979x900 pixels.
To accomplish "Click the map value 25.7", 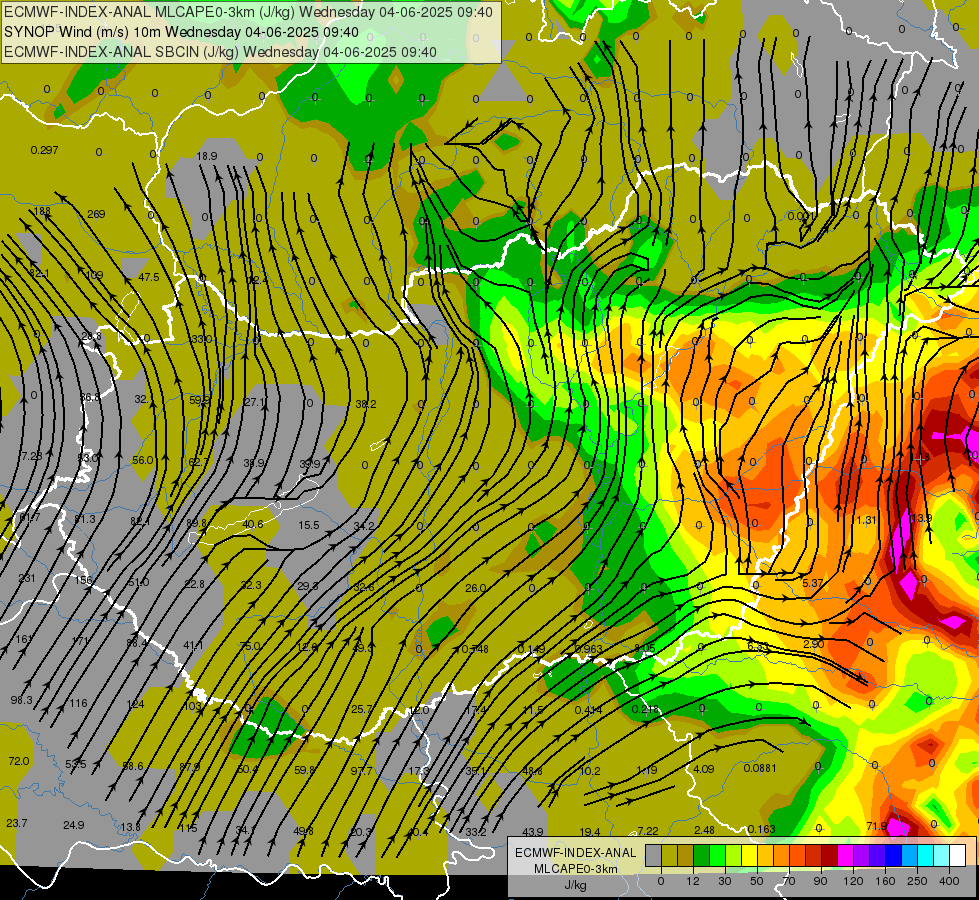I will pos(362,709).
